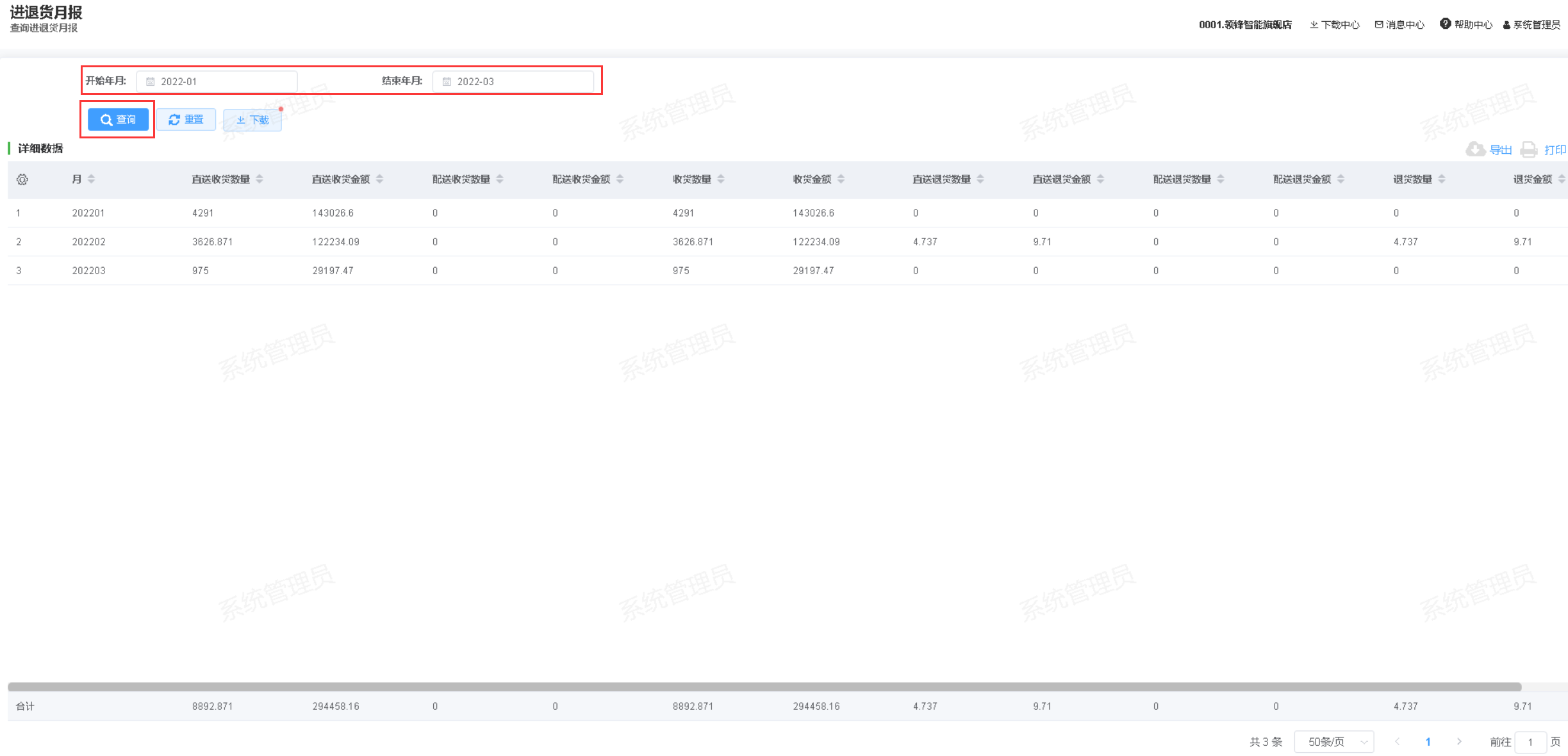Open the 50条/页 page size dropdown

[x=1333, y=741]
